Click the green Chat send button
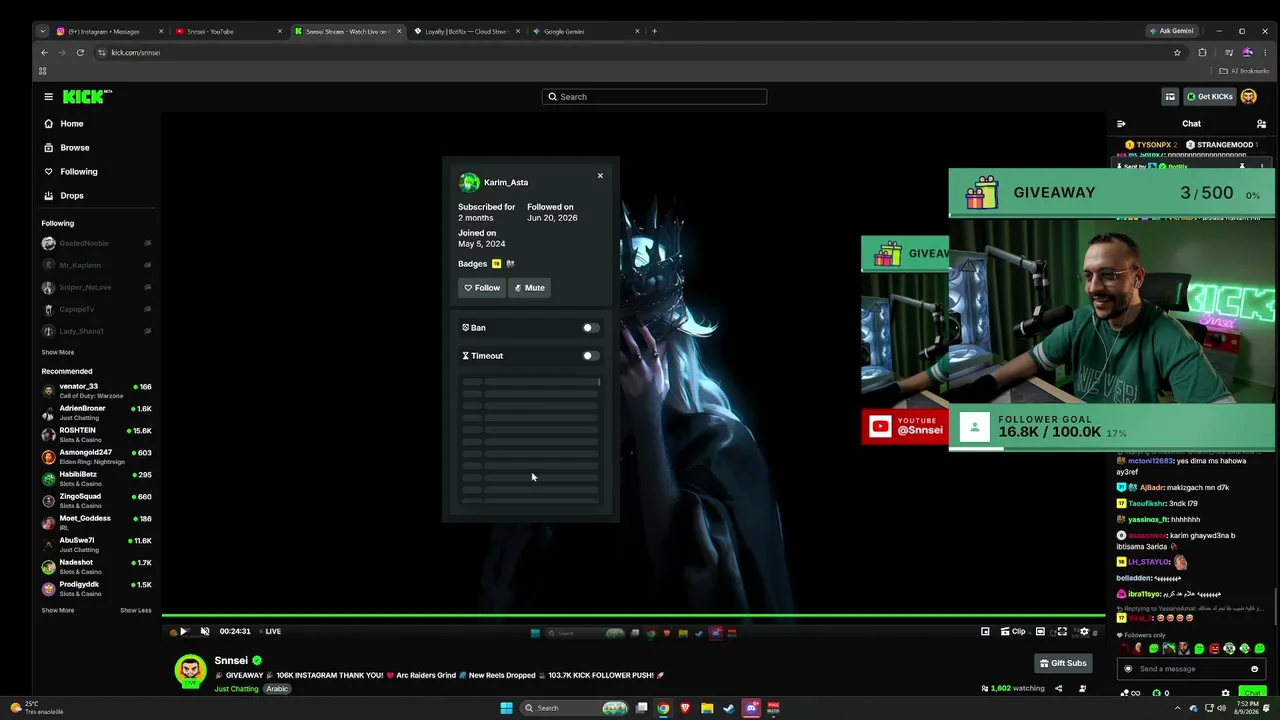This screenshot has height=720, width=1280. point(1252,693)
